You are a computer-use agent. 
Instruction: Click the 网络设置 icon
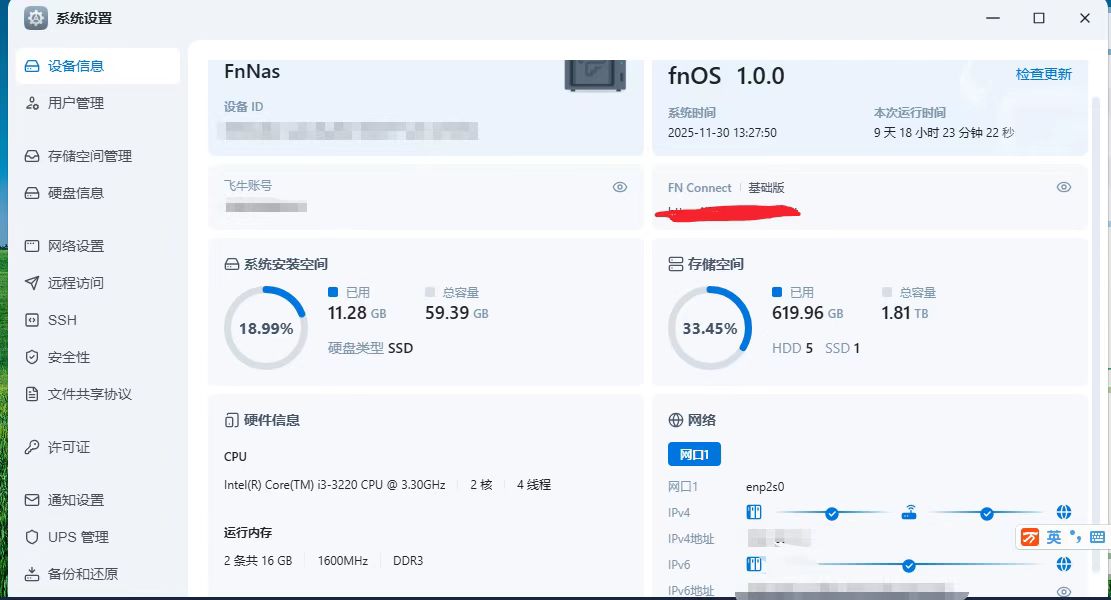[x=32, y=246]
